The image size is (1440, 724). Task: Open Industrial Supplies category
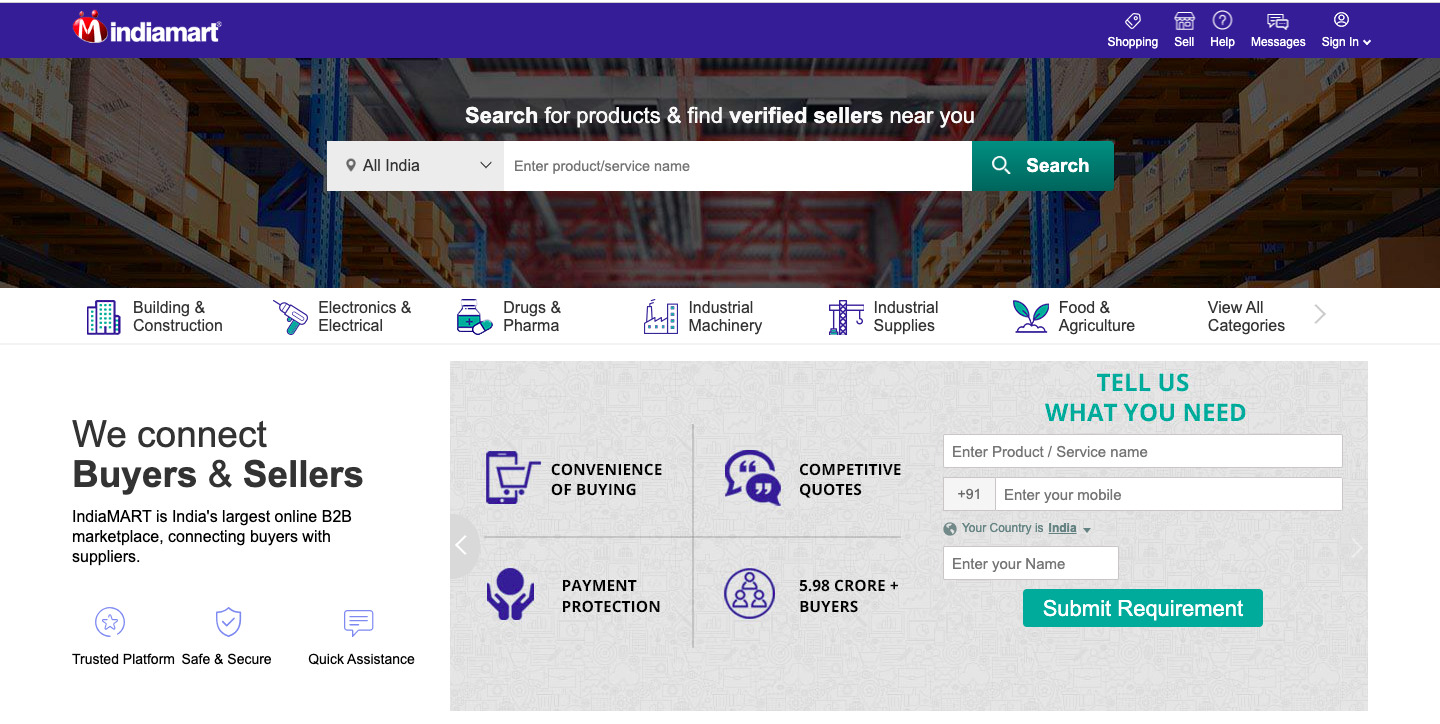click(x=883, y=317)
